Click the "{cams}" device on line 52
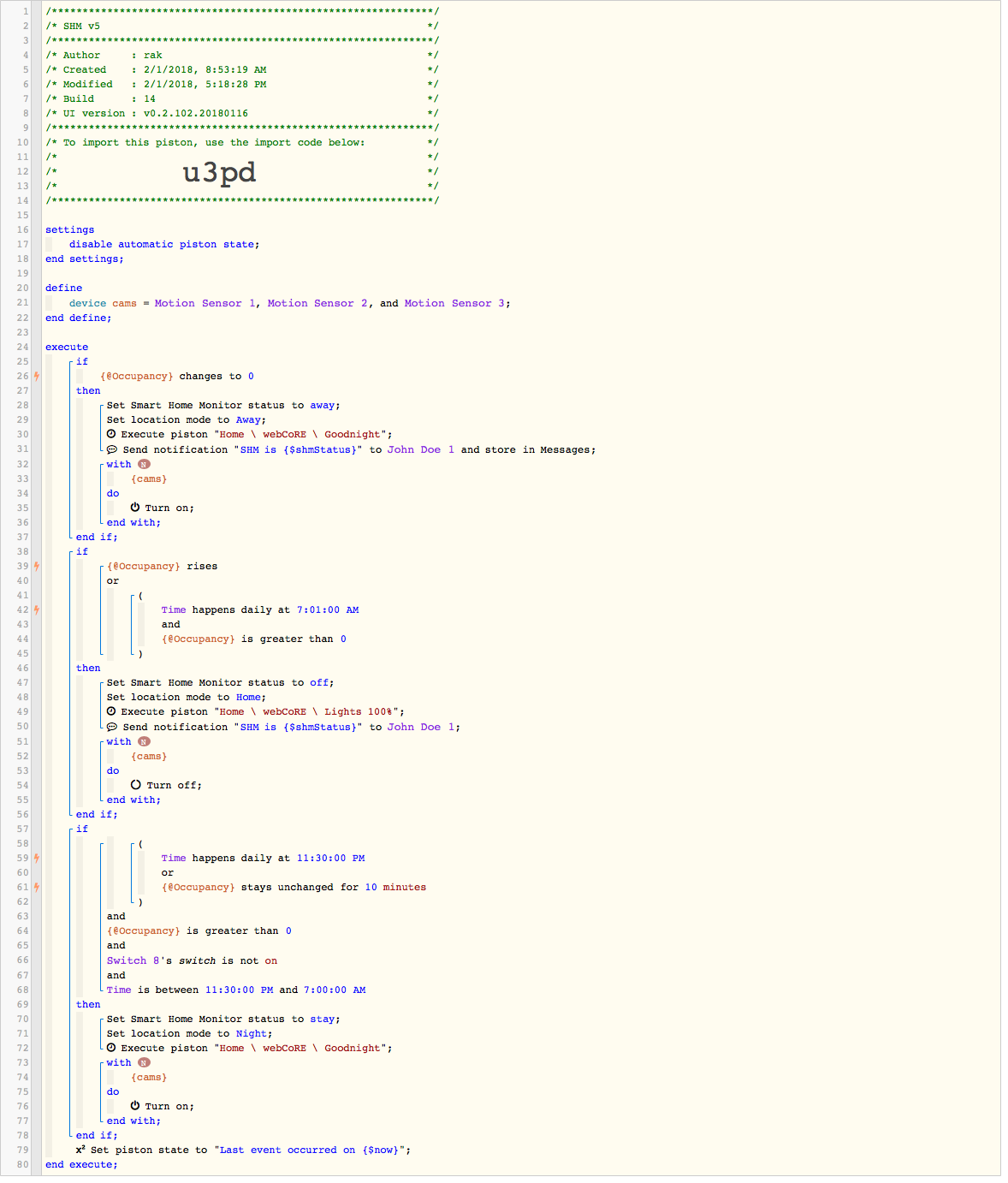This screenshot has height=1183, width=1008. [x=149, y=756]
